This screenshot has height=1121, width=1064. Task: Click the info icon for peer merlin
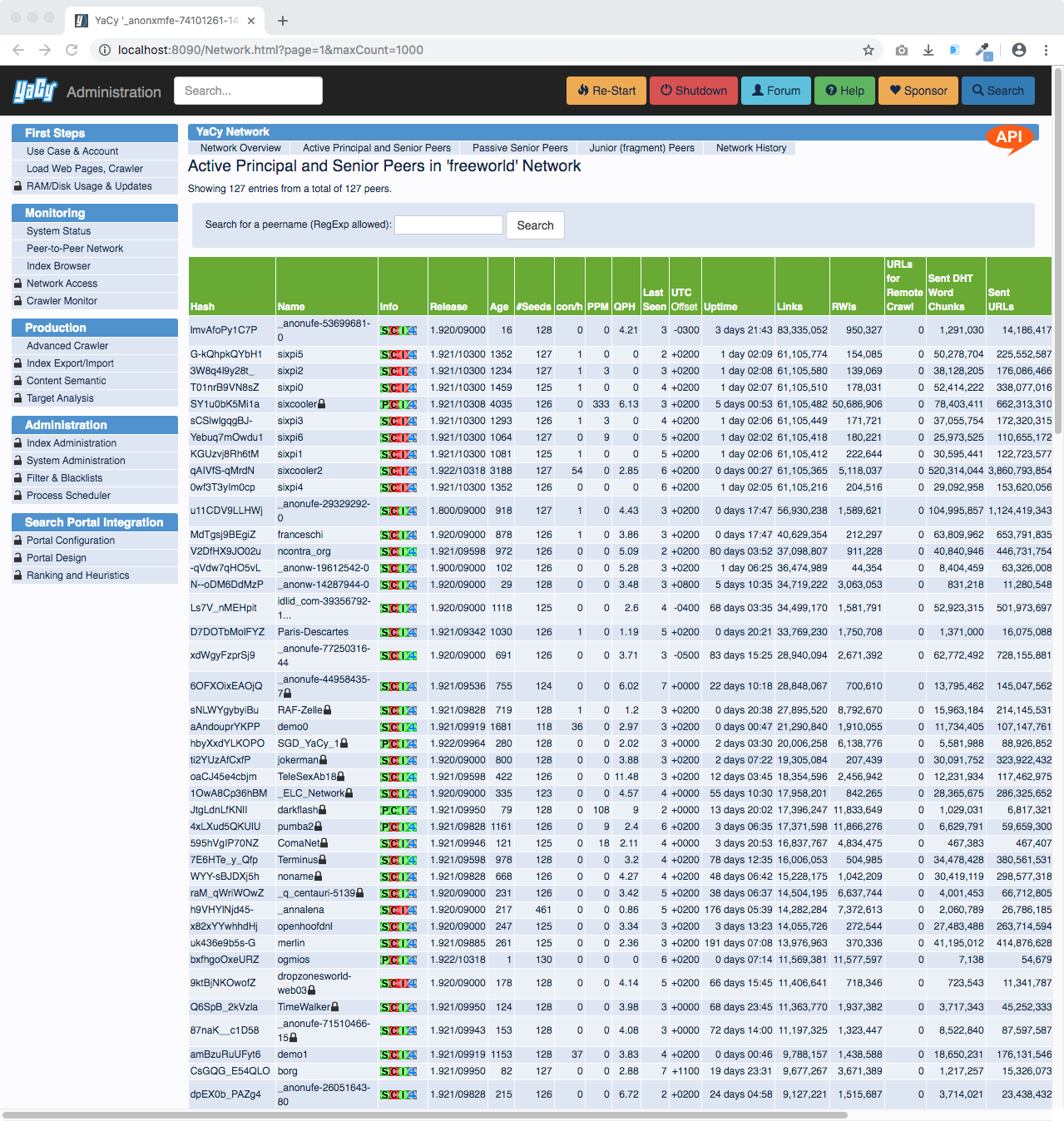(x=398, y=943)
